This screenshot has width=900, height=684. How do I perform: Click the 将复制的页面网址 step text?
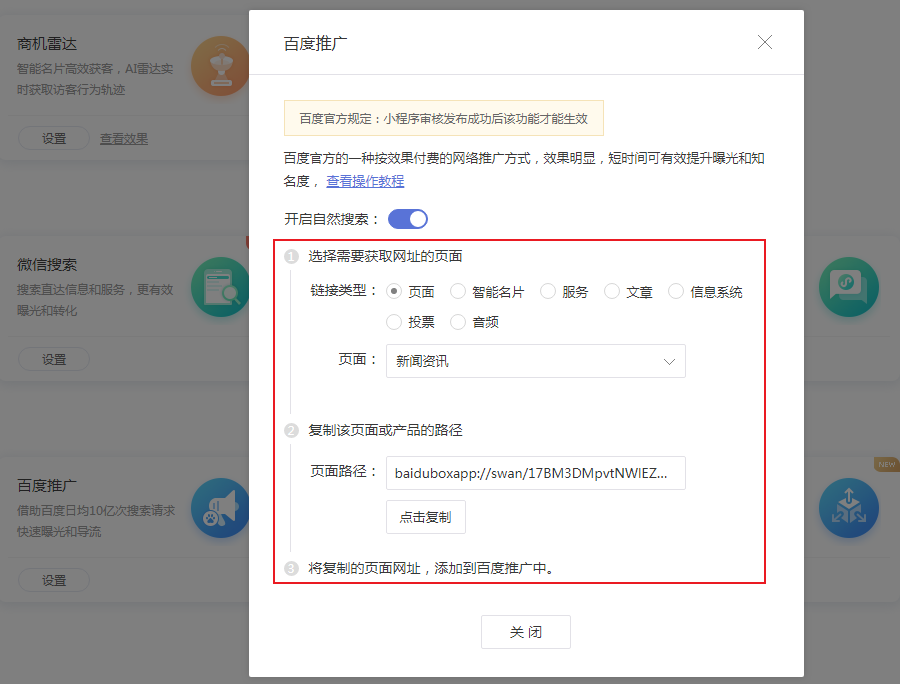[x=431, y=568]
